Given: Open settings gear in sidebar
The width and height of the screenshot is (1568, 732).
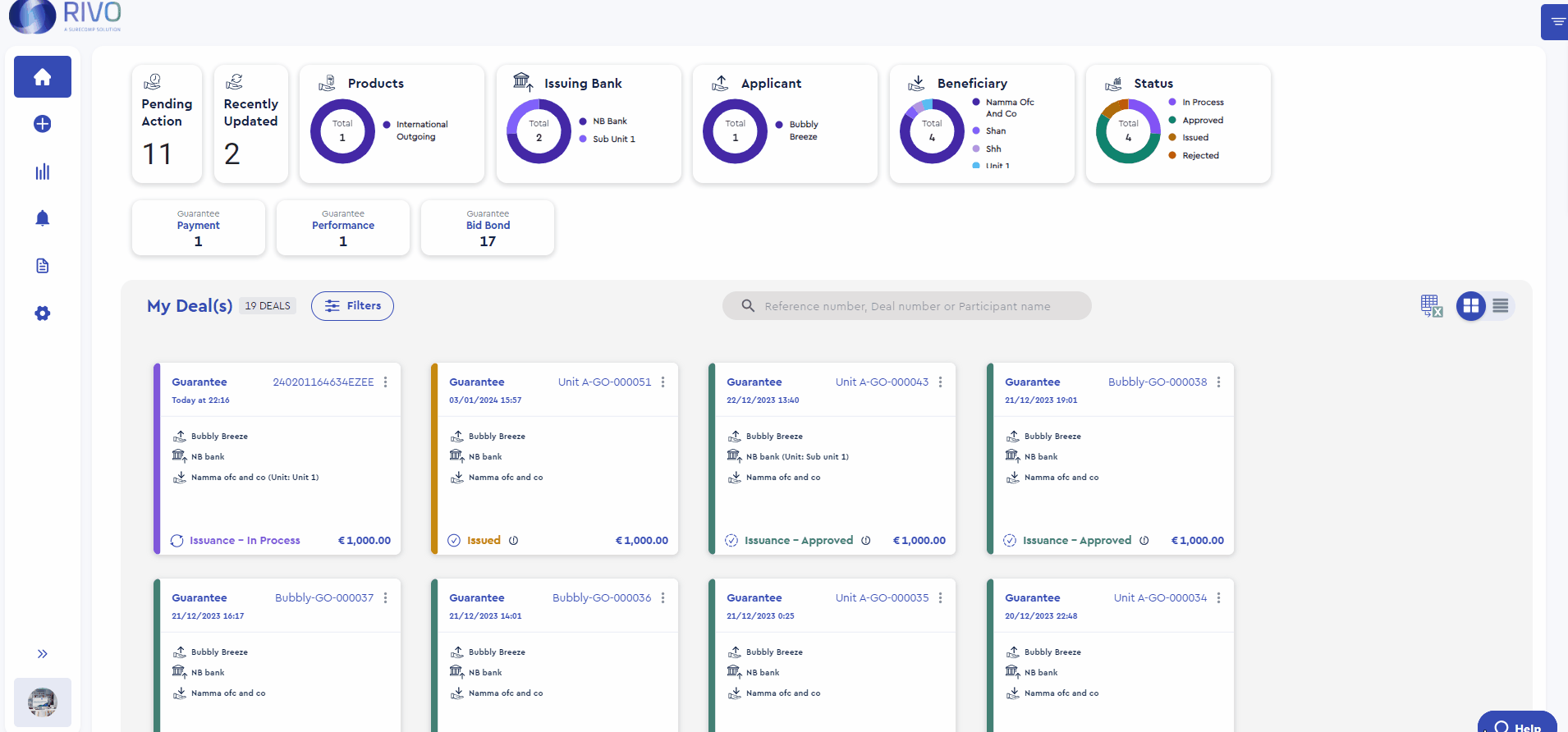Looking at the screenshot, I should (x=43, y=313).
